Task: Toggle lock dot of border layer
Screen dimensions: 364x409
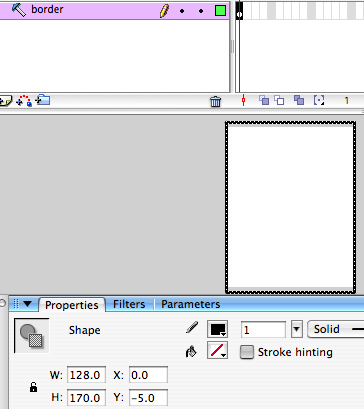Action: tap(201, 11)
